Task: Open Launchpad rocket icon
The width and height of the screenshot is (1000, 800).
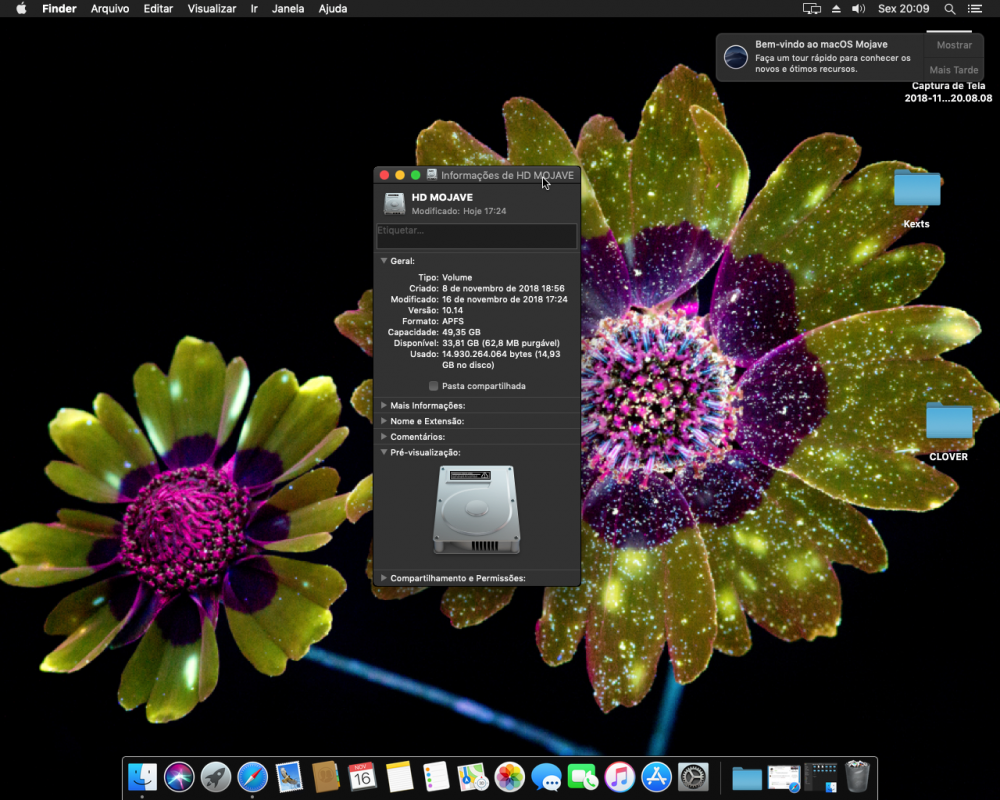Action: (x=216, y=777)
